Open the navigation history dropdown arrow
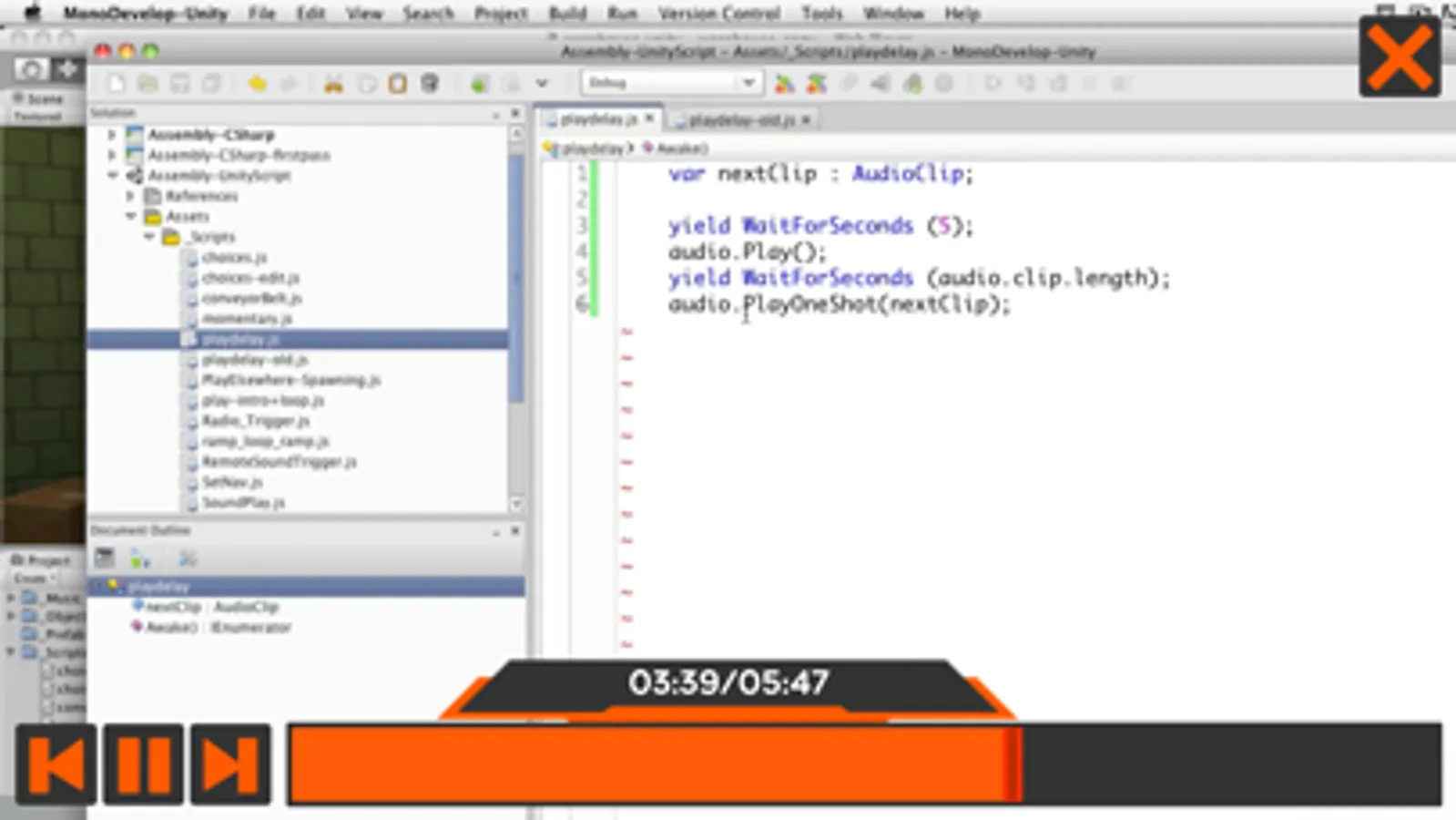This screenshot has width=1456, height=820. (x=542, y=84)
